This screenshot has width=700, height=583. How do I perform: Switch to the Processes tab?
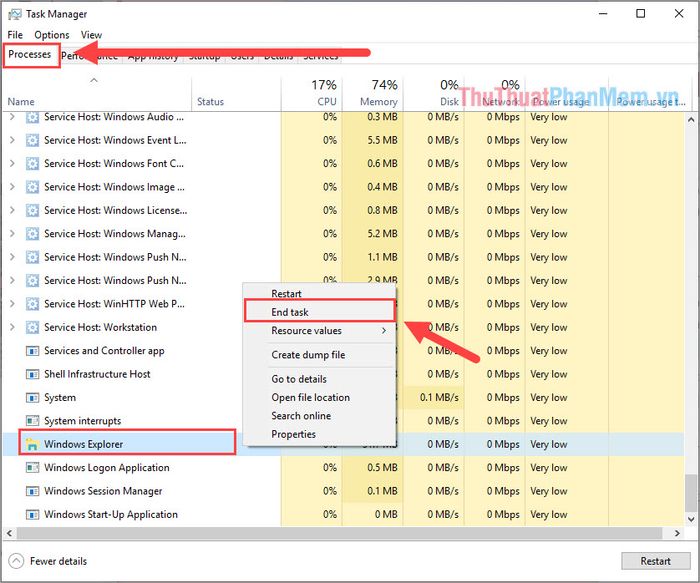(29, 54)
